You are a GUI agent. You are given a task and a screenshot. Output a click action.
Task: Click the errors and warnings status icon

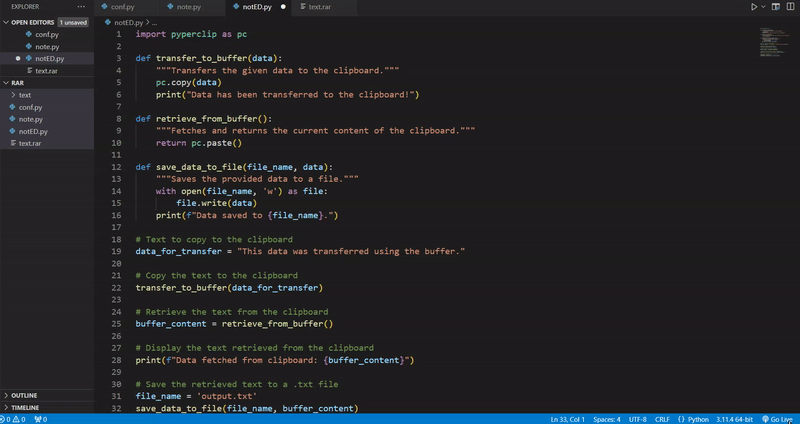[12, 419]
